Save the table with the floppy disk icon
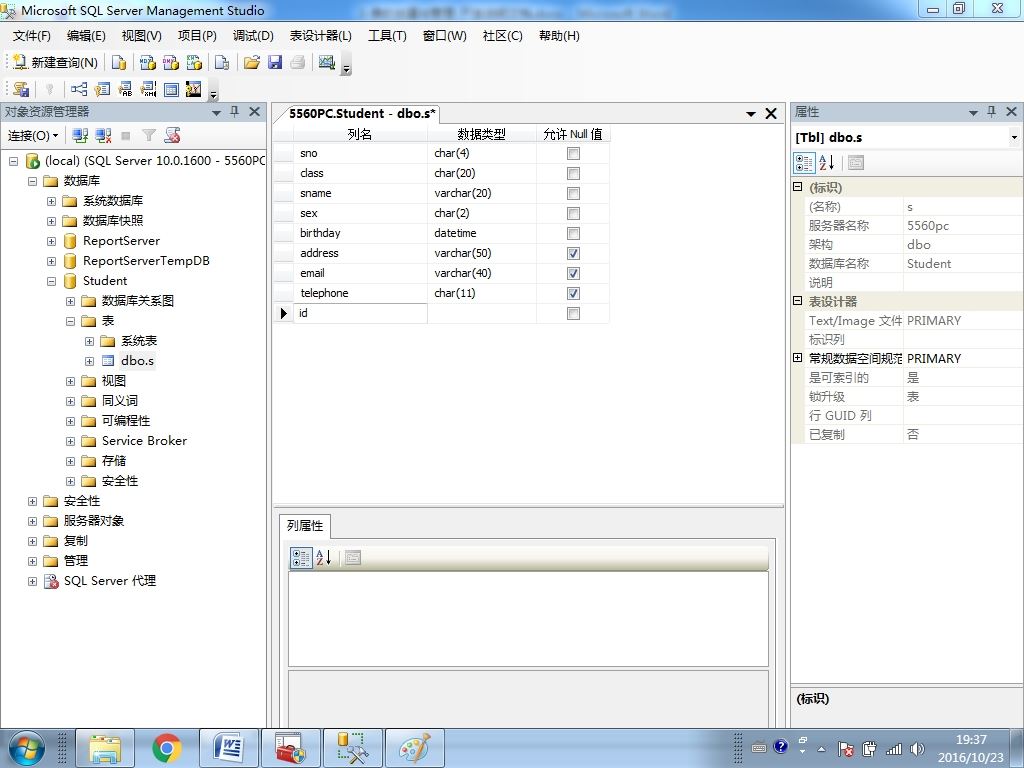1024x768 pixels. coord(275,62)
